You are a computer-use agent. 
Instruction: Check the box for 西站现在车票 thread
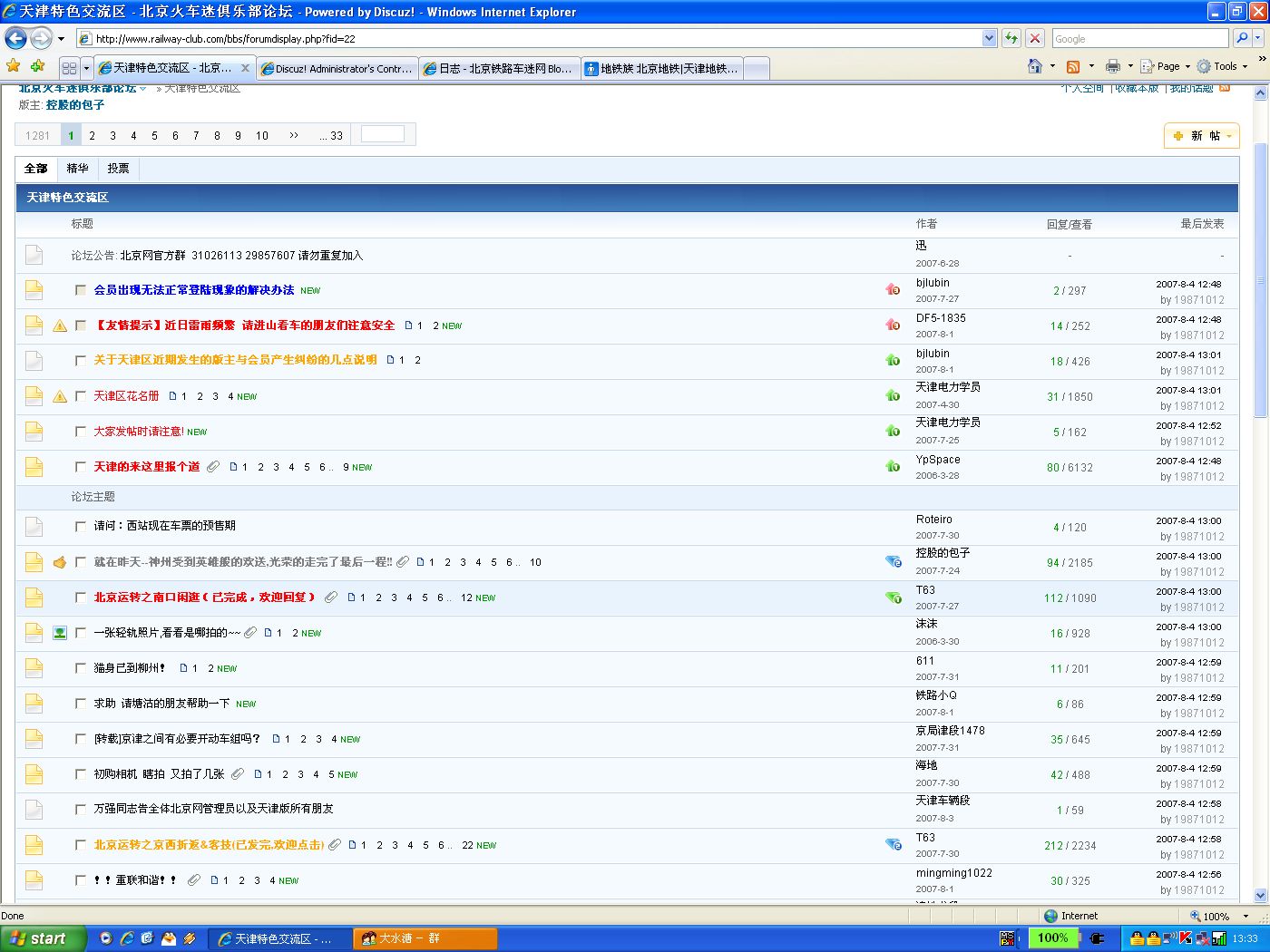[x=81, y=526]
